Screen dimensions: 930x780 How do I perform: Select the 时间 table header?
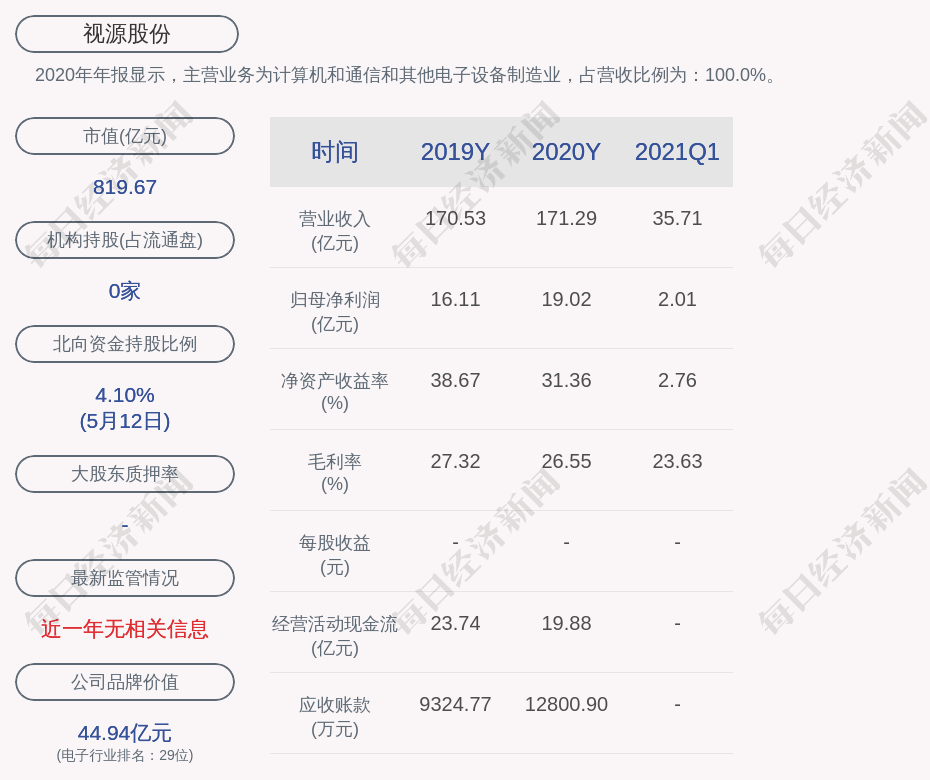335,152
